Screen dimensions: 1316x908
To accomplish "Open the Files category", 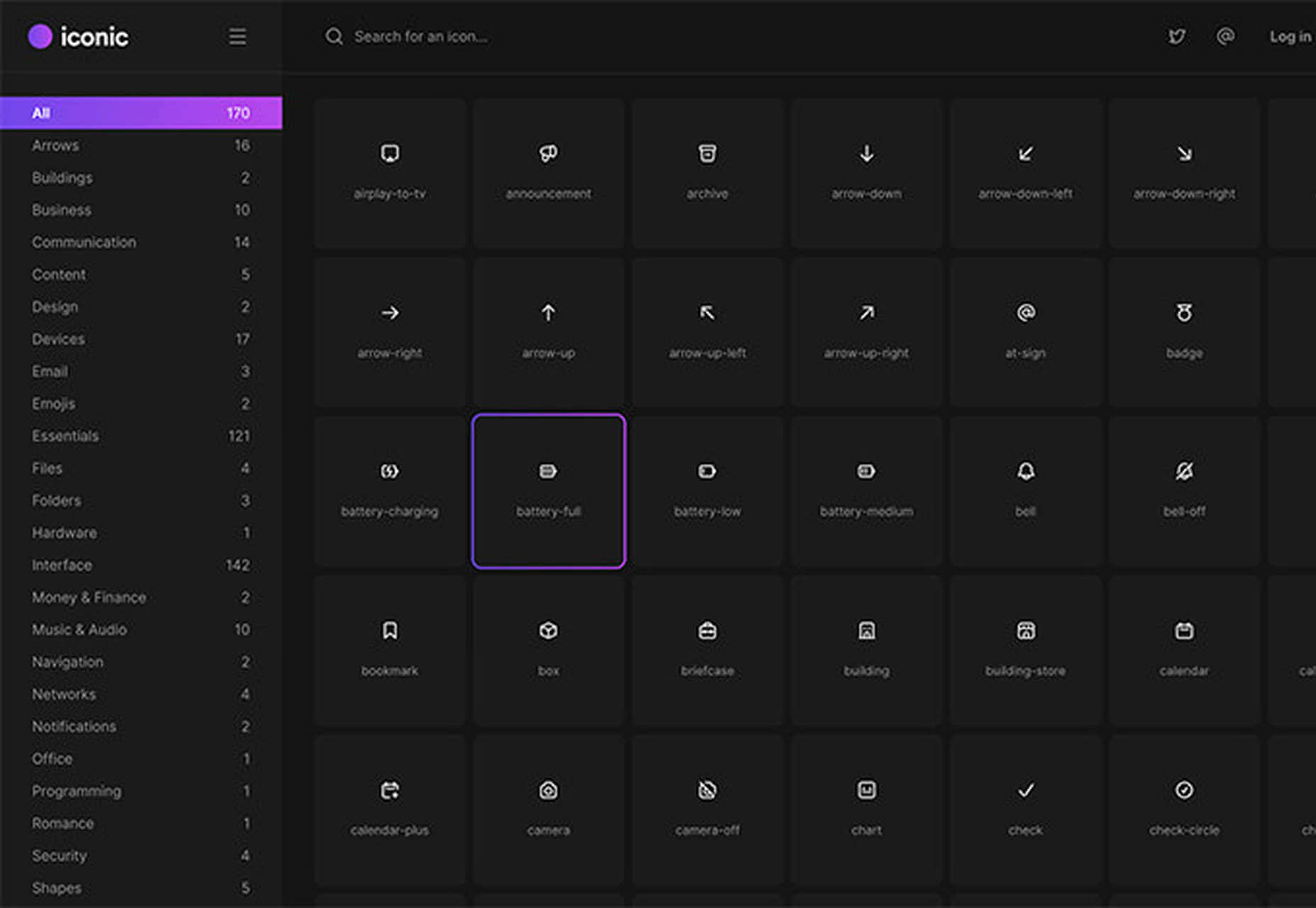I will (141, 468).
